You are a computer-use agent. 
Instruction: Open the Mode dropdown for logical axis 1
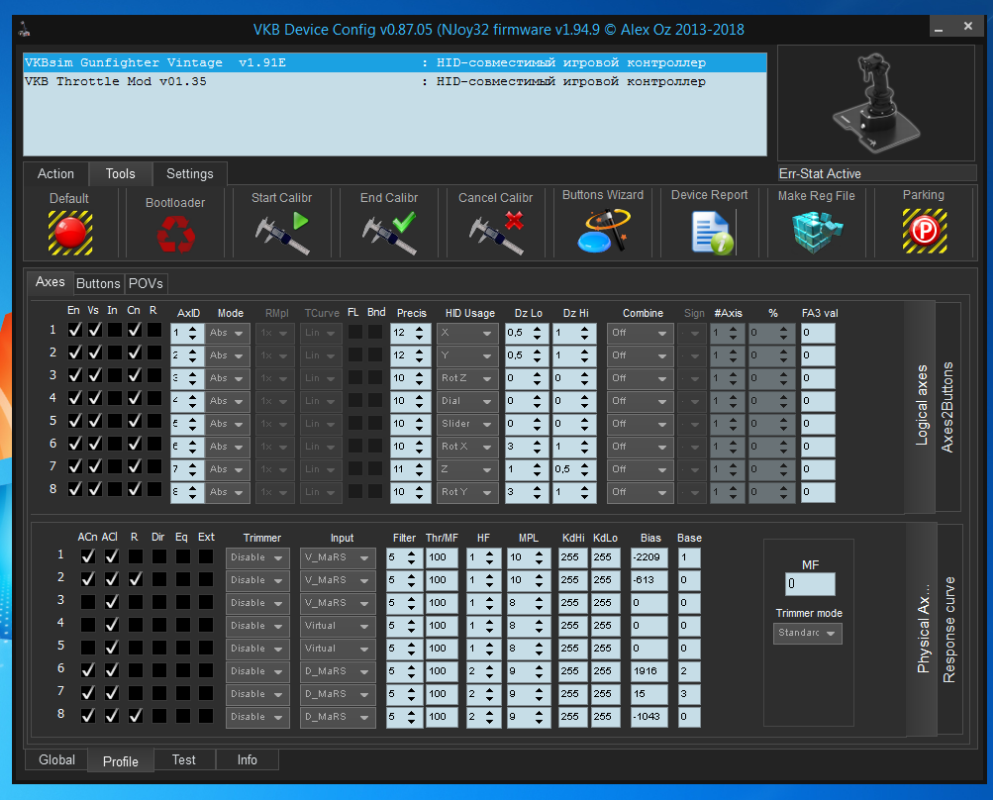pos(227,333)
